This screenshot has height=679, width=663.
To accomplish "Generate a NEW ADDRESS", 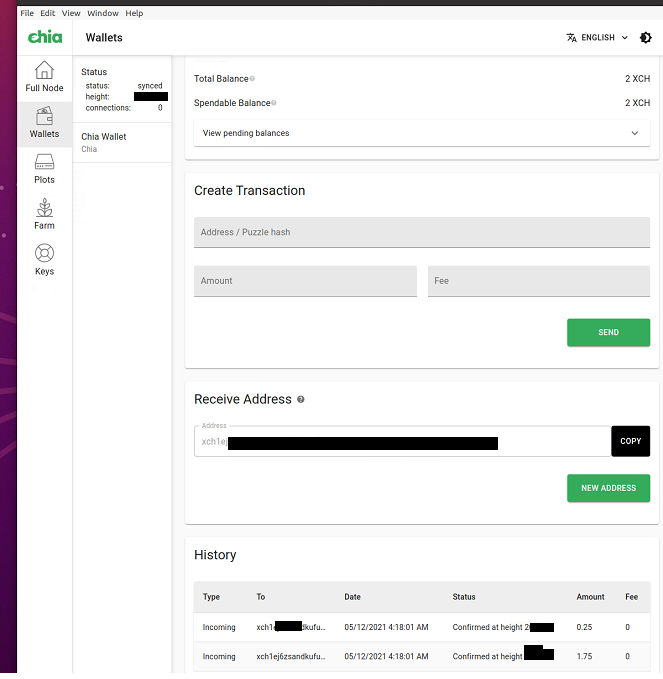I will 608,488.
